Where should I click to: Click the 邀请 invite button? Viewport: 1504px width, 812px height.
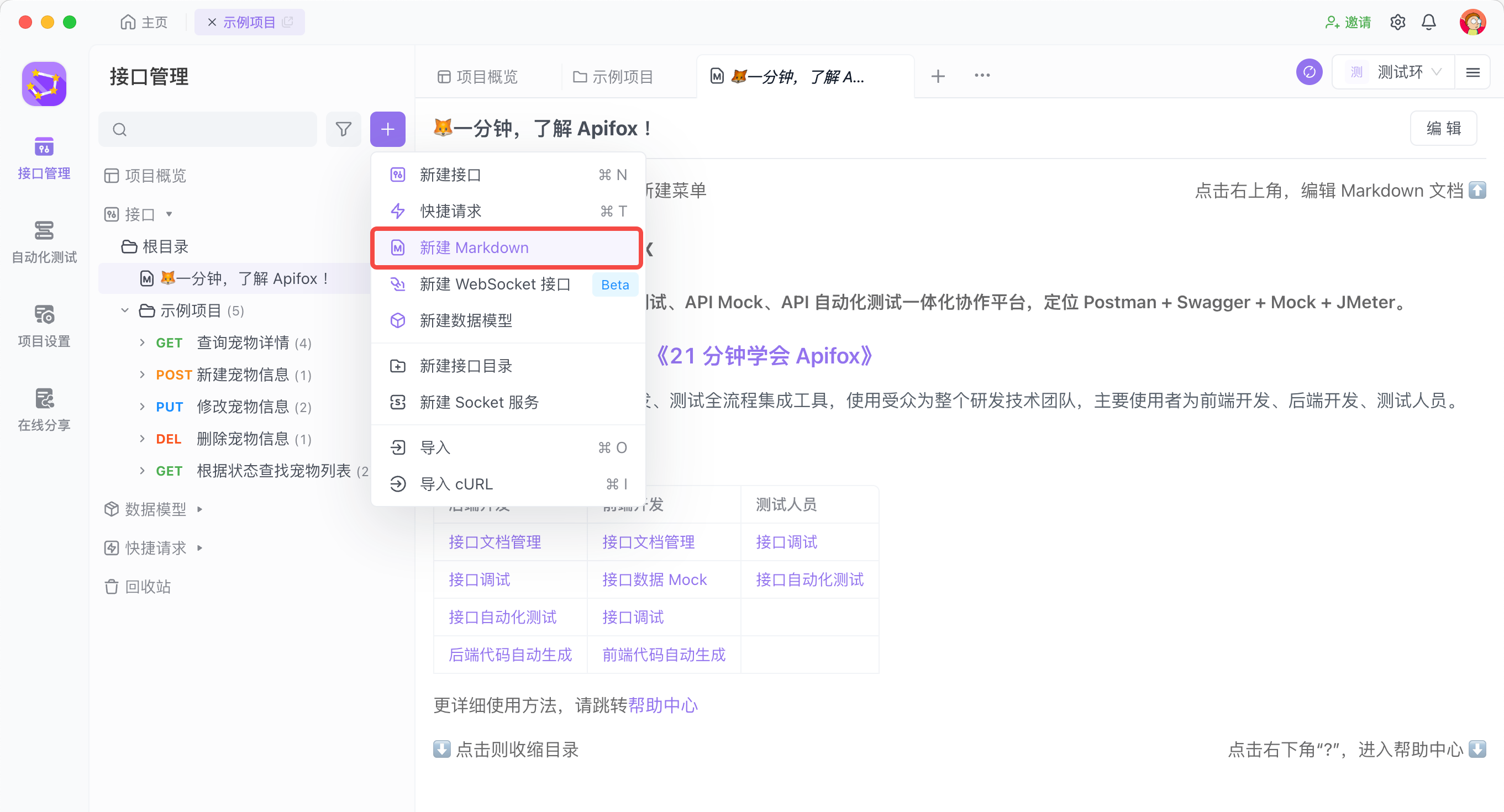(1348, 22)
